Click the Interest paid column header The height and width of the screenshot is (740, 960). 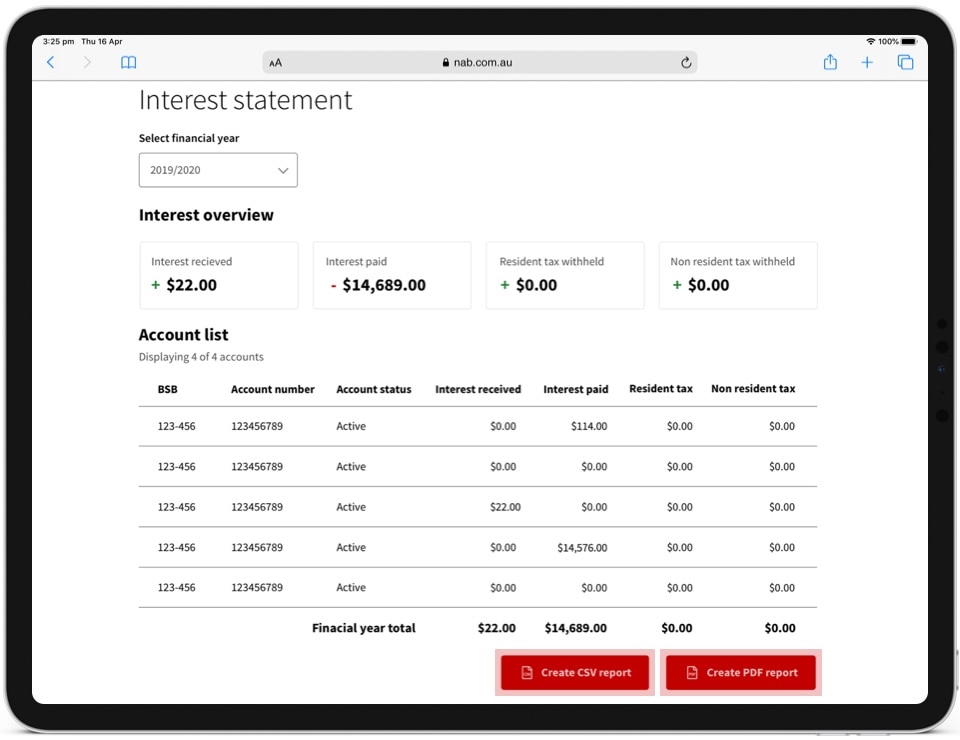click(x=575, y=389)
